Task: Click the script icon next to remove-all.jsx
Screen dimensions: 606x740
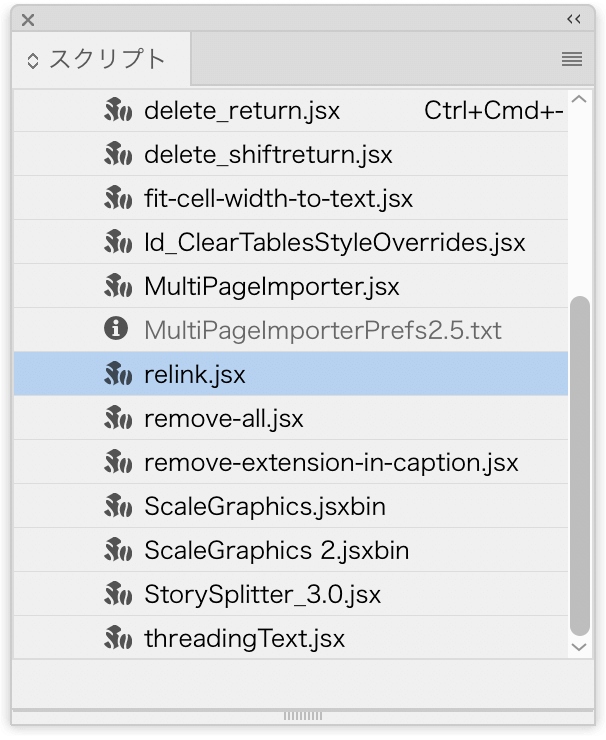Action: point(118,418)
